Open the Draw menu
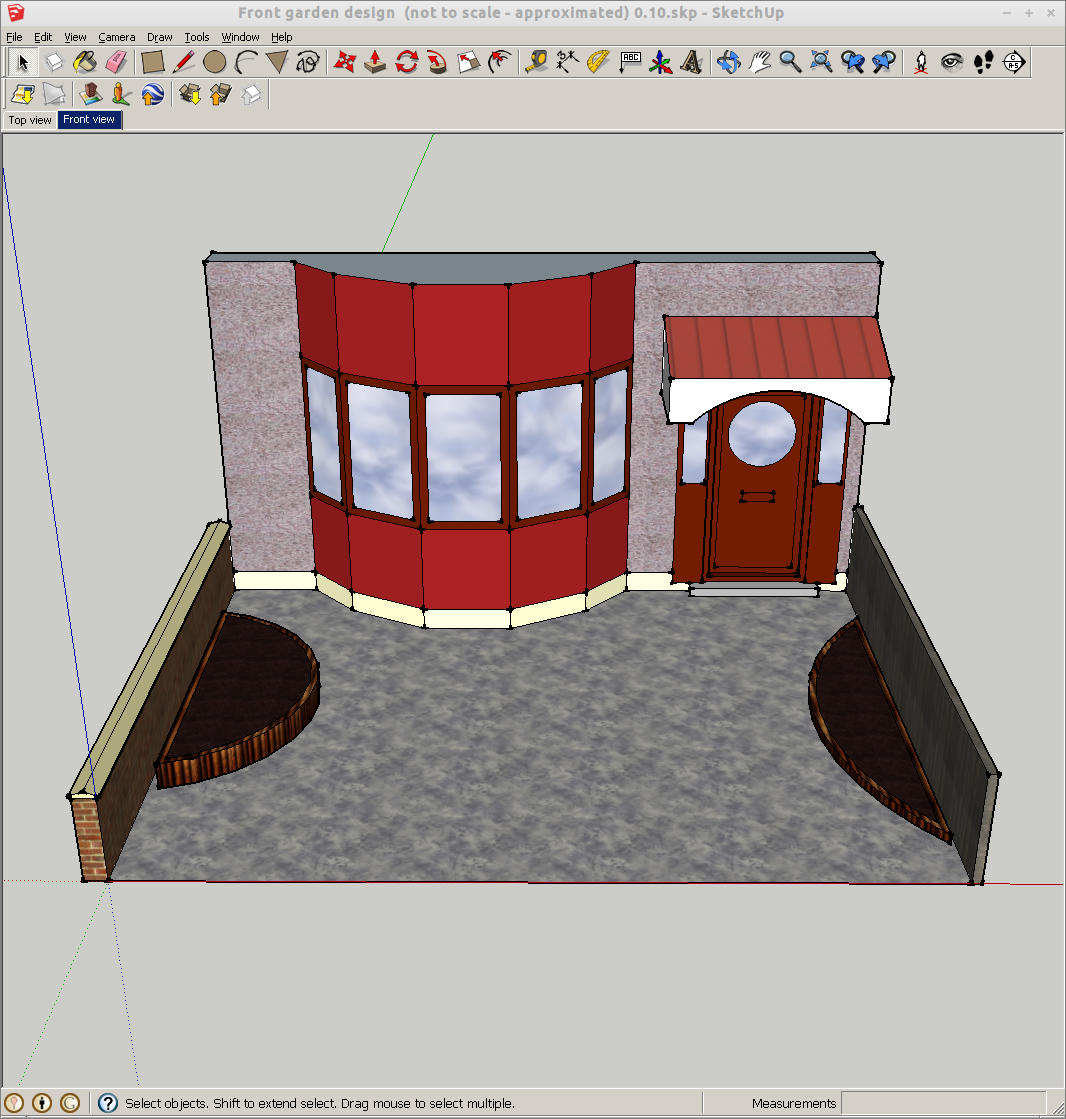This screenshot has width=1066, height=1119. 160,37
